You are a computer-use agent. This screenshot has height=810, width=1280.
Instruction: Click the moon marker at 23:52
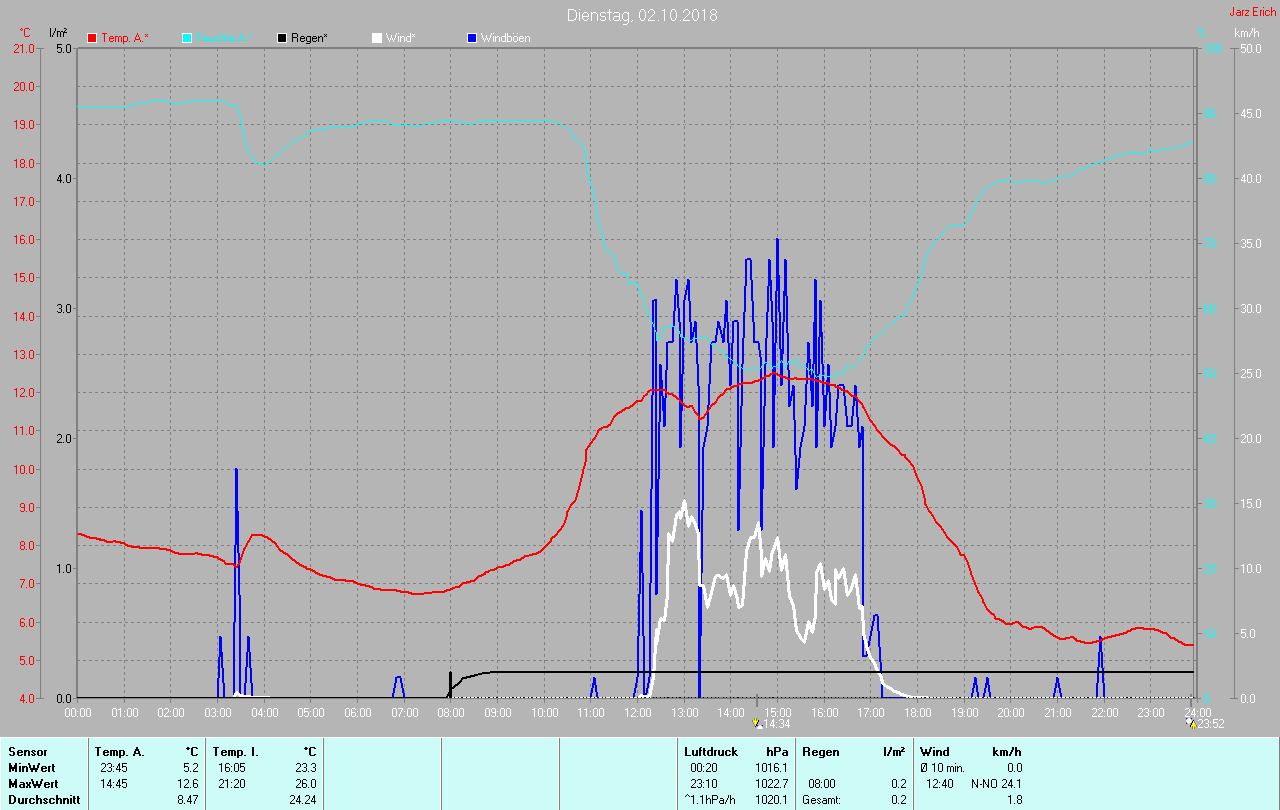1190,723
